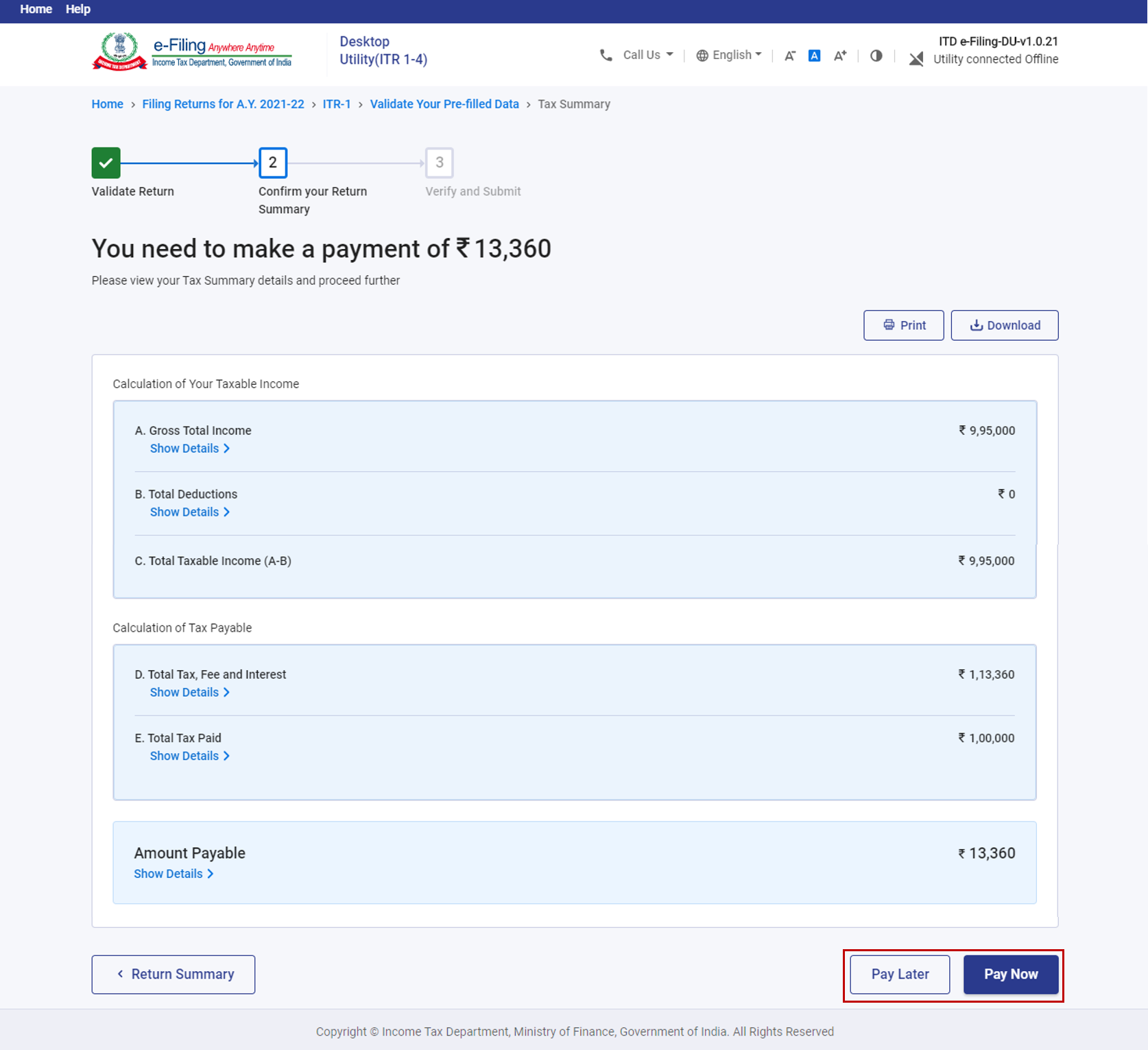
Task: Decrease font size with the A- icon
Action: click(x=790, y=56)
